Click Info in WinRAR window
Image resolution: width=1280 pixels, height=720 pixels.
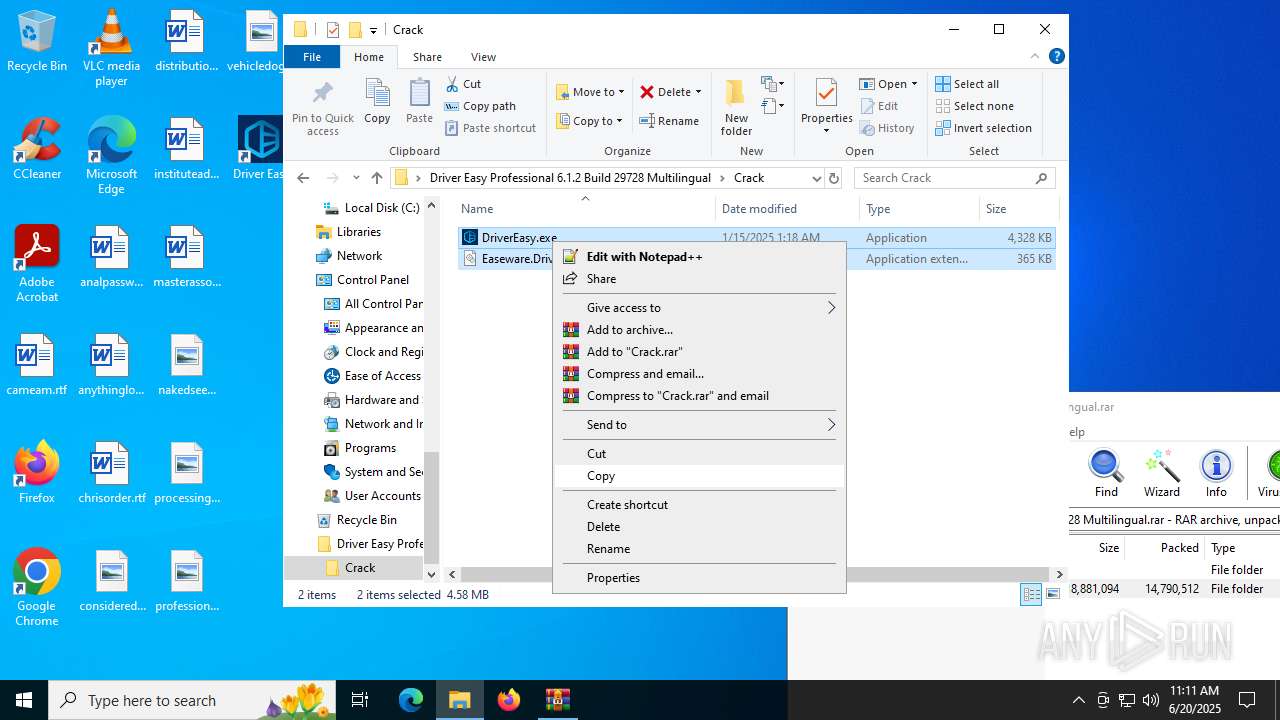(x=1216, y=473)
